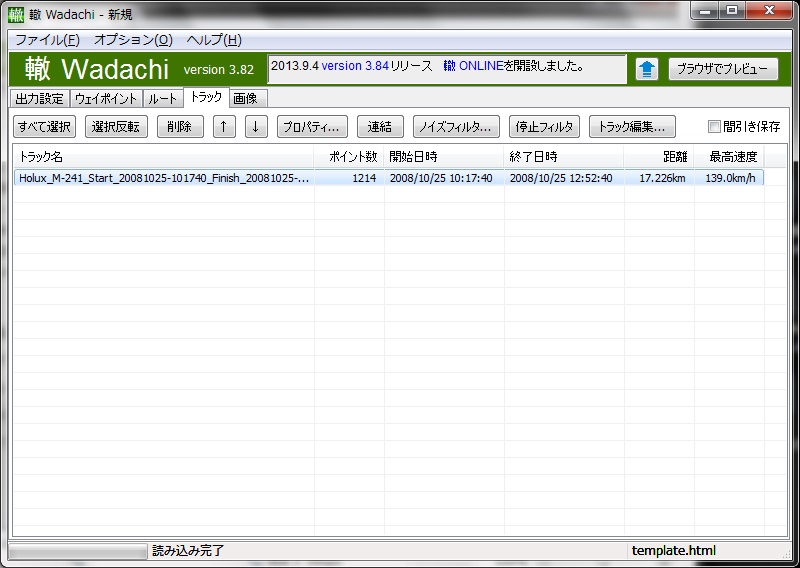Switch to the ウェイポイント tab
Image resolution: width=800 pixels, height=568 pixels.
106,98
